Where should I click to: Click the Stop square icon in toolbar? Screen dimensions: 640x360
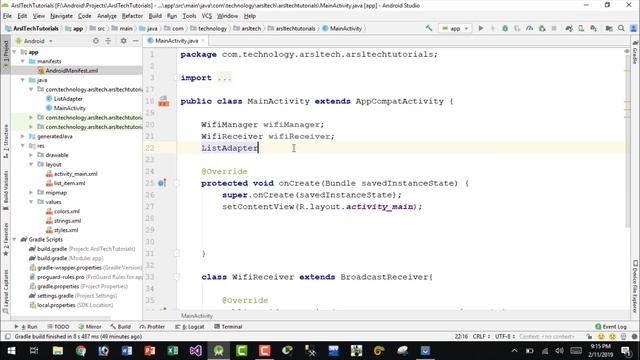(x=554, y=28)
